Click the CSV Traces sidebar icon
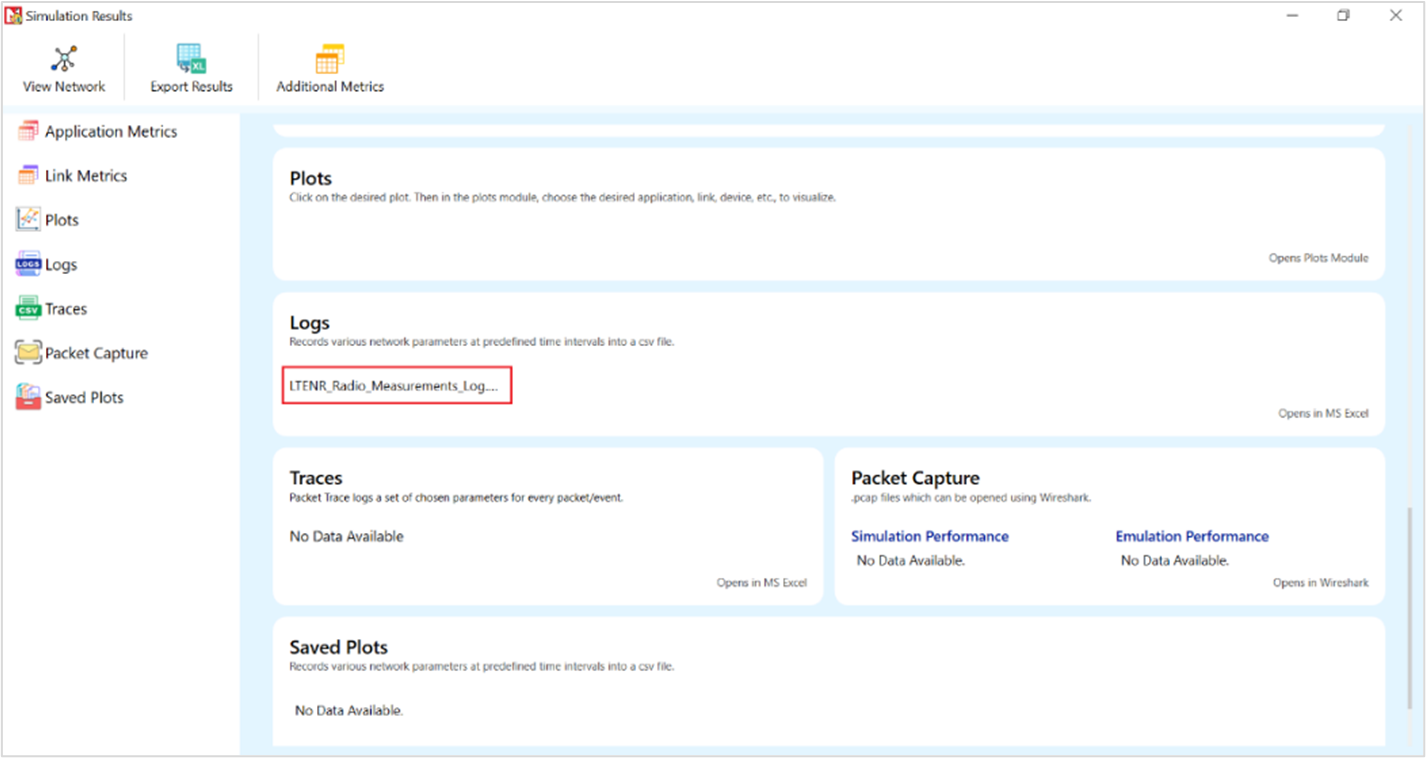Image resolution: width=1426 pixels, height=758 pixels. click(28, 309)
